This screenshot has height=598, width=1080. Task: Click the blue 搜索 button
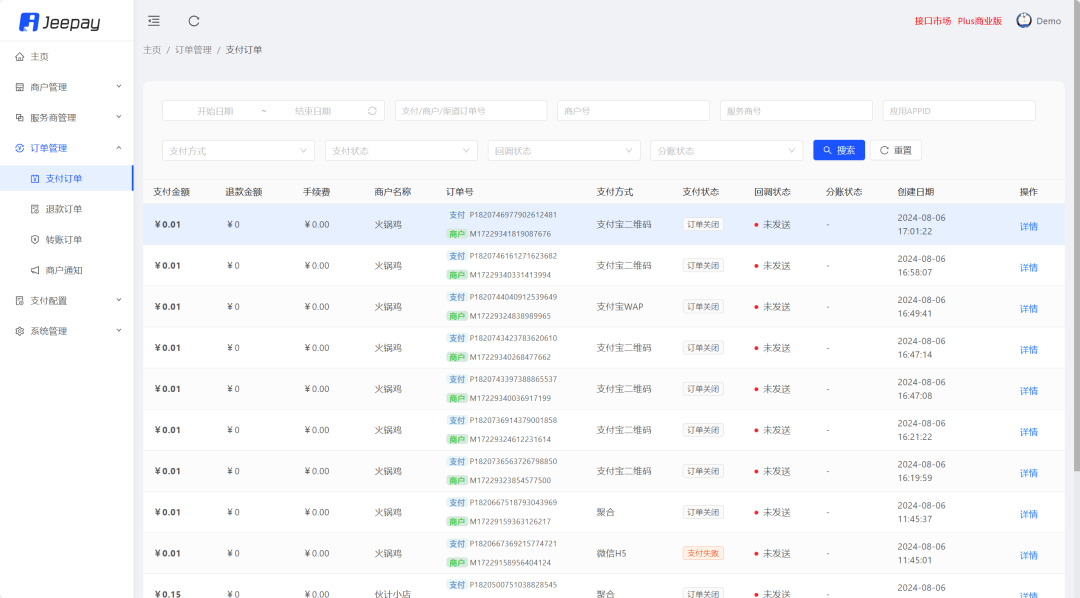click(839, 150)
